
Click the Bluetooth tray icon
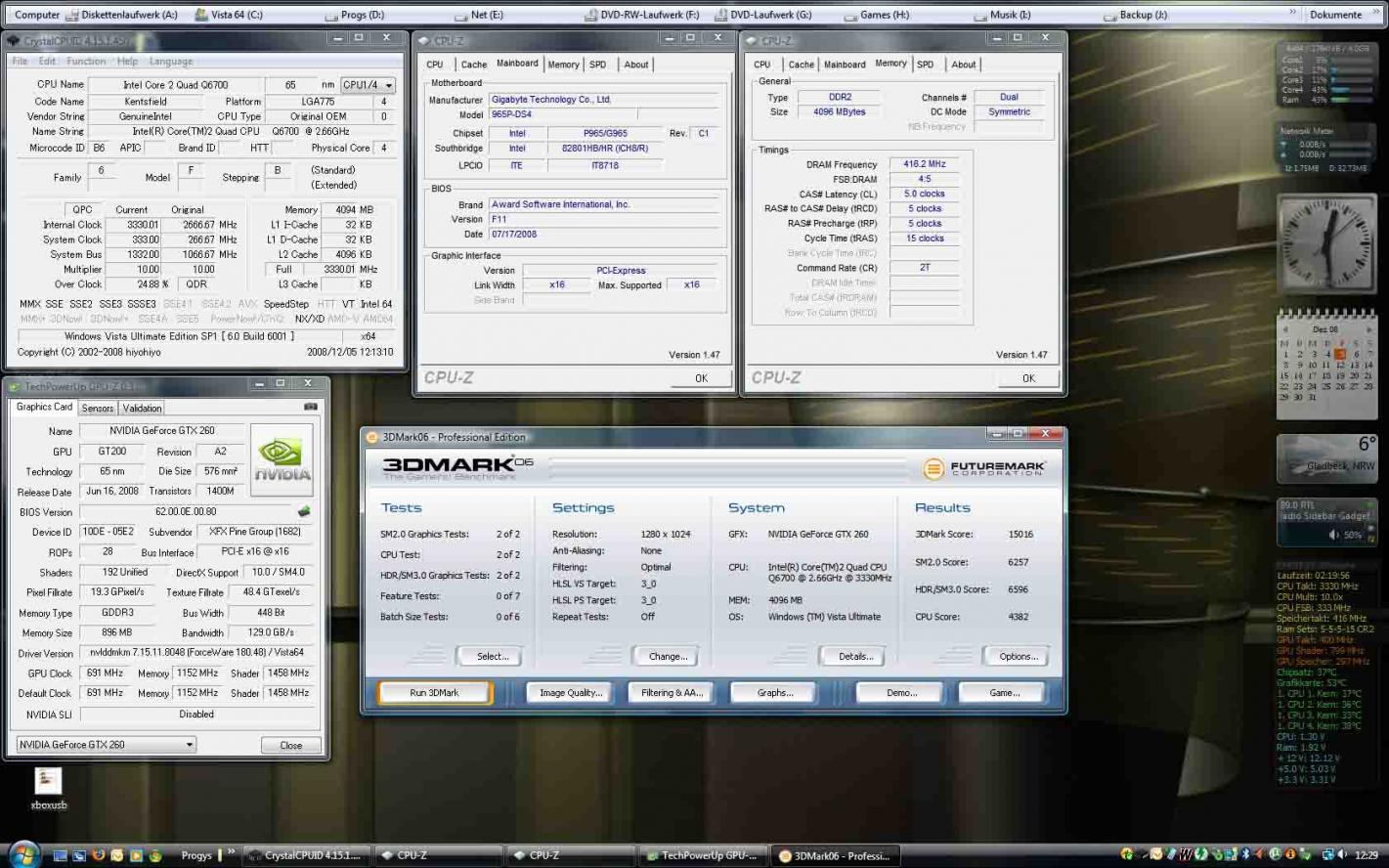point(1245,854)
